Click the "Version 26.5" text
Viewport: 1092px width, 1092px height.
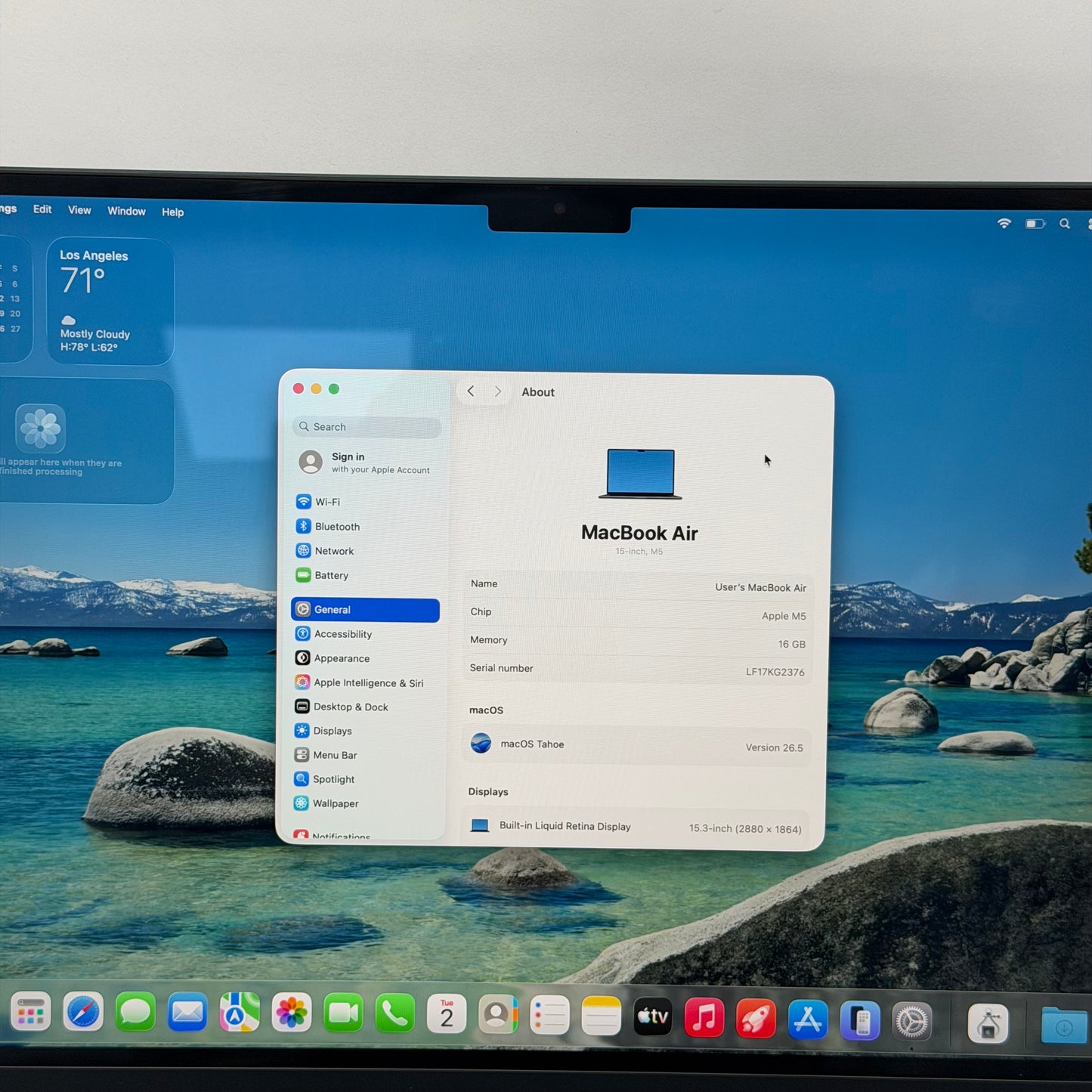(774, 747)
